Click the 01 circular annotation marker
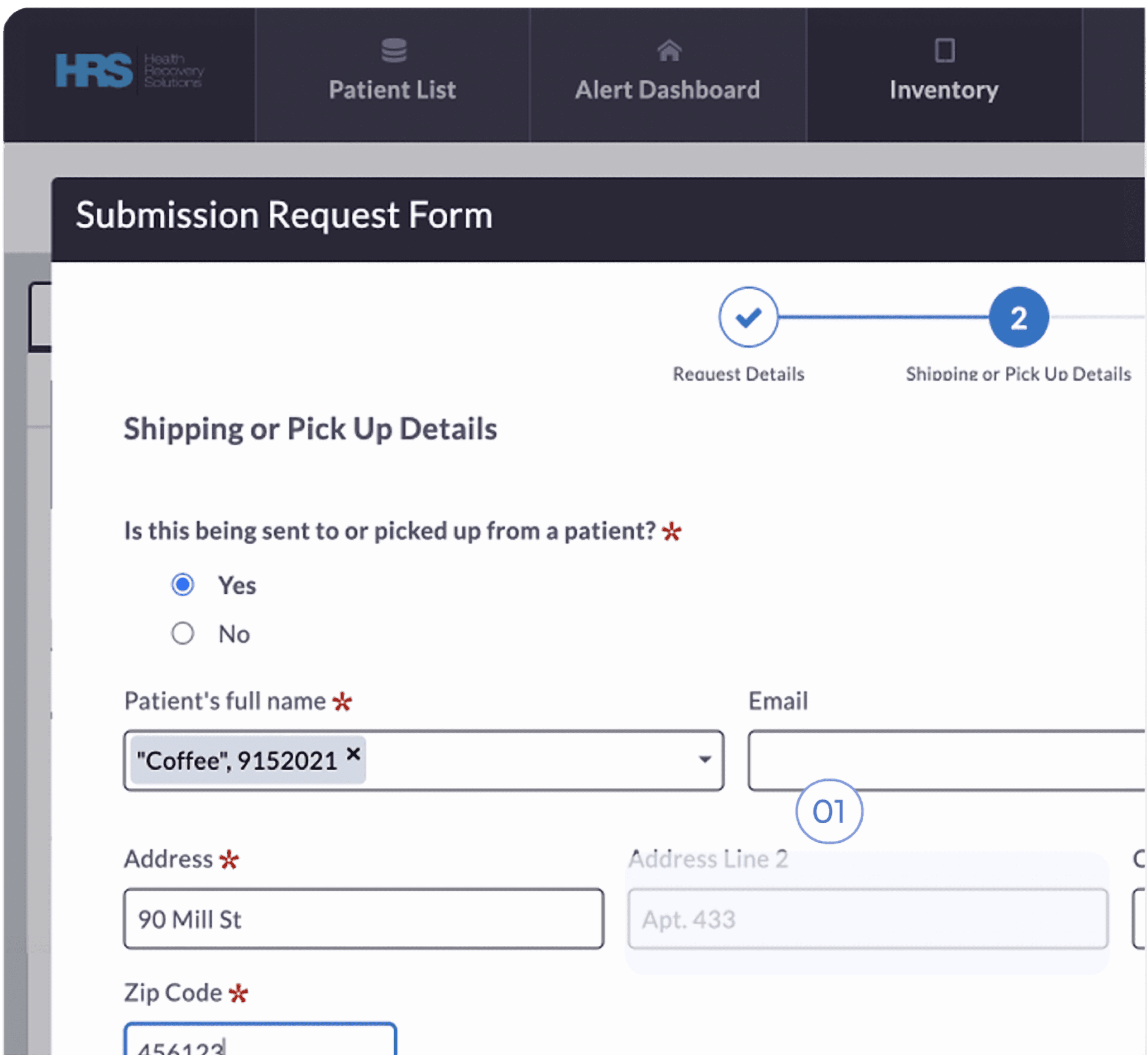 point(829,811)
